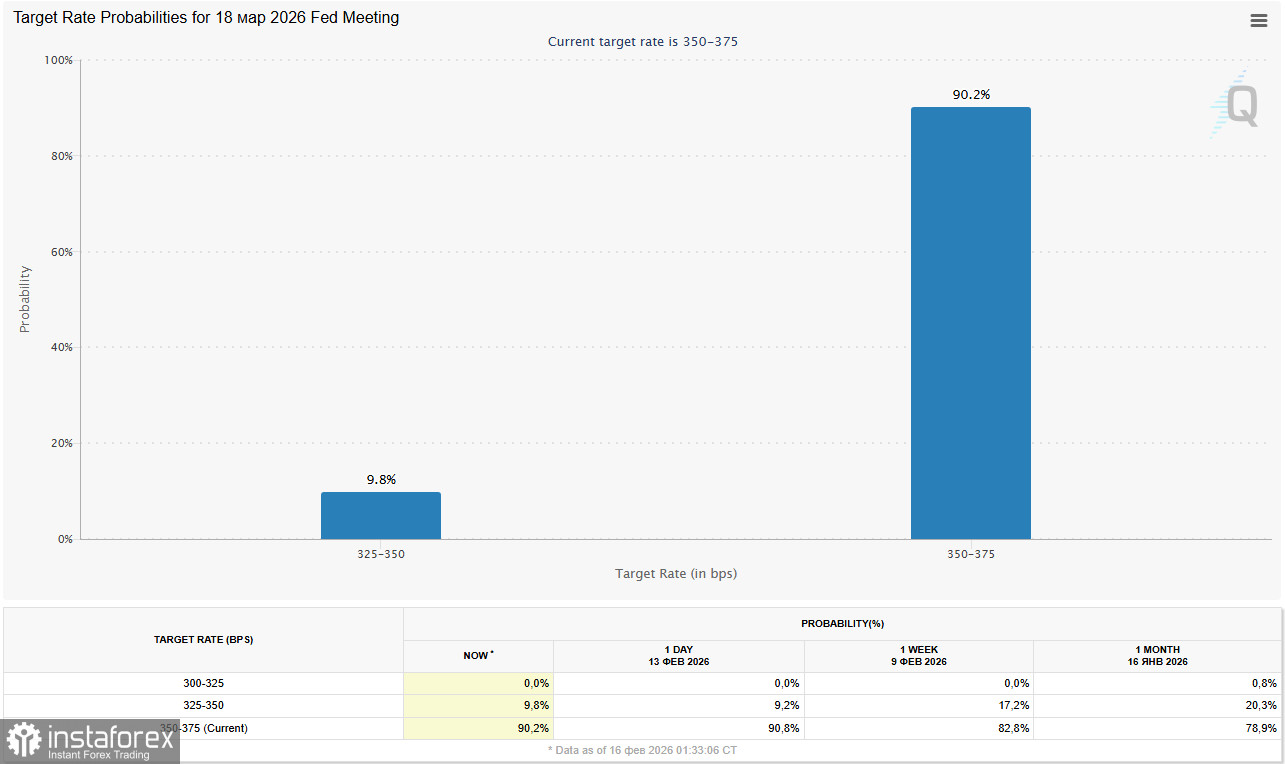
Task: Click the 0,8% cell in 1 MONTH column
Action: pos(1157,683)
